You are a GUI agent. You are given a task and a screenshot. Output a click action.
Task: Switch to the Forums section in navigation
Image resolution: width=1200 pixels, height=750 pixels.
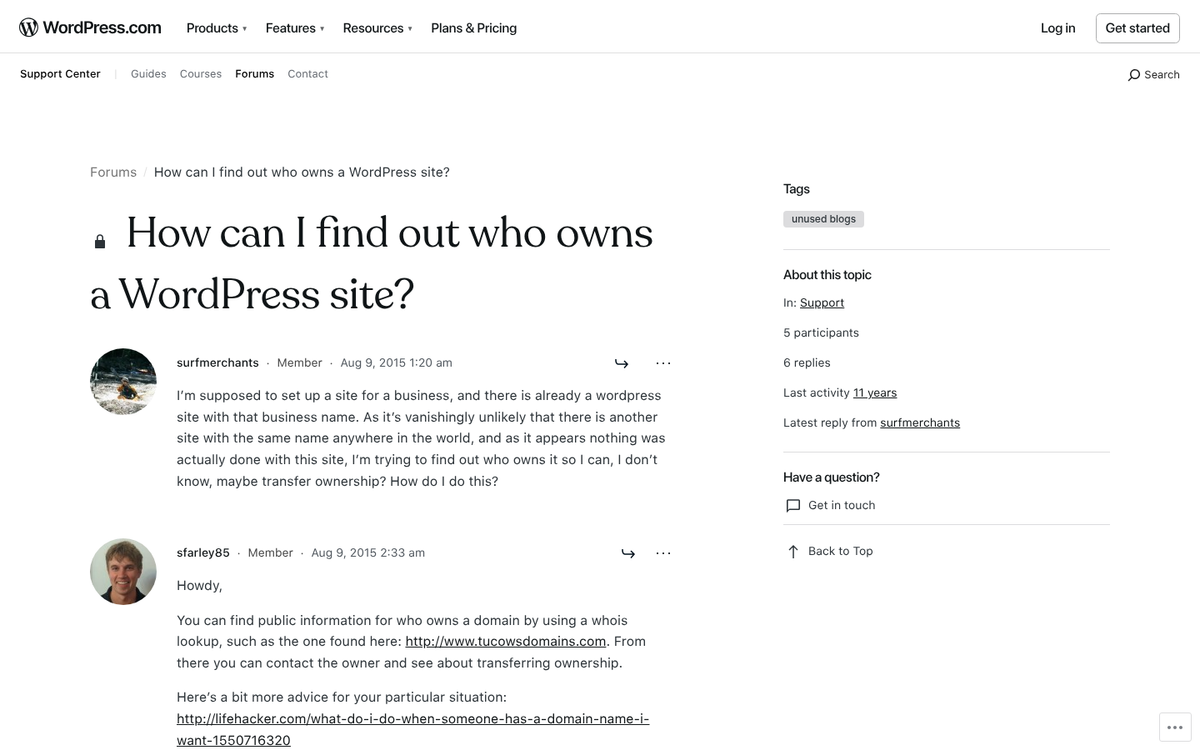click(254, 73)
